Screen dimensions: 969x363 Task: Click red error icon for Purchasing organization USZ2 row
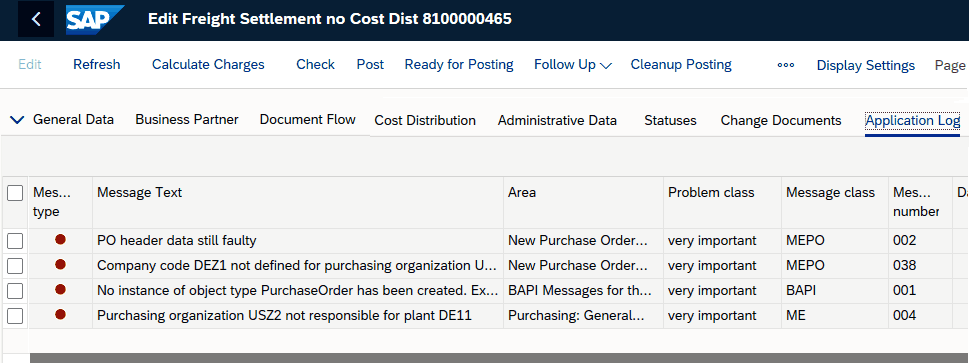pyautogui.click(x=60, y=315)
